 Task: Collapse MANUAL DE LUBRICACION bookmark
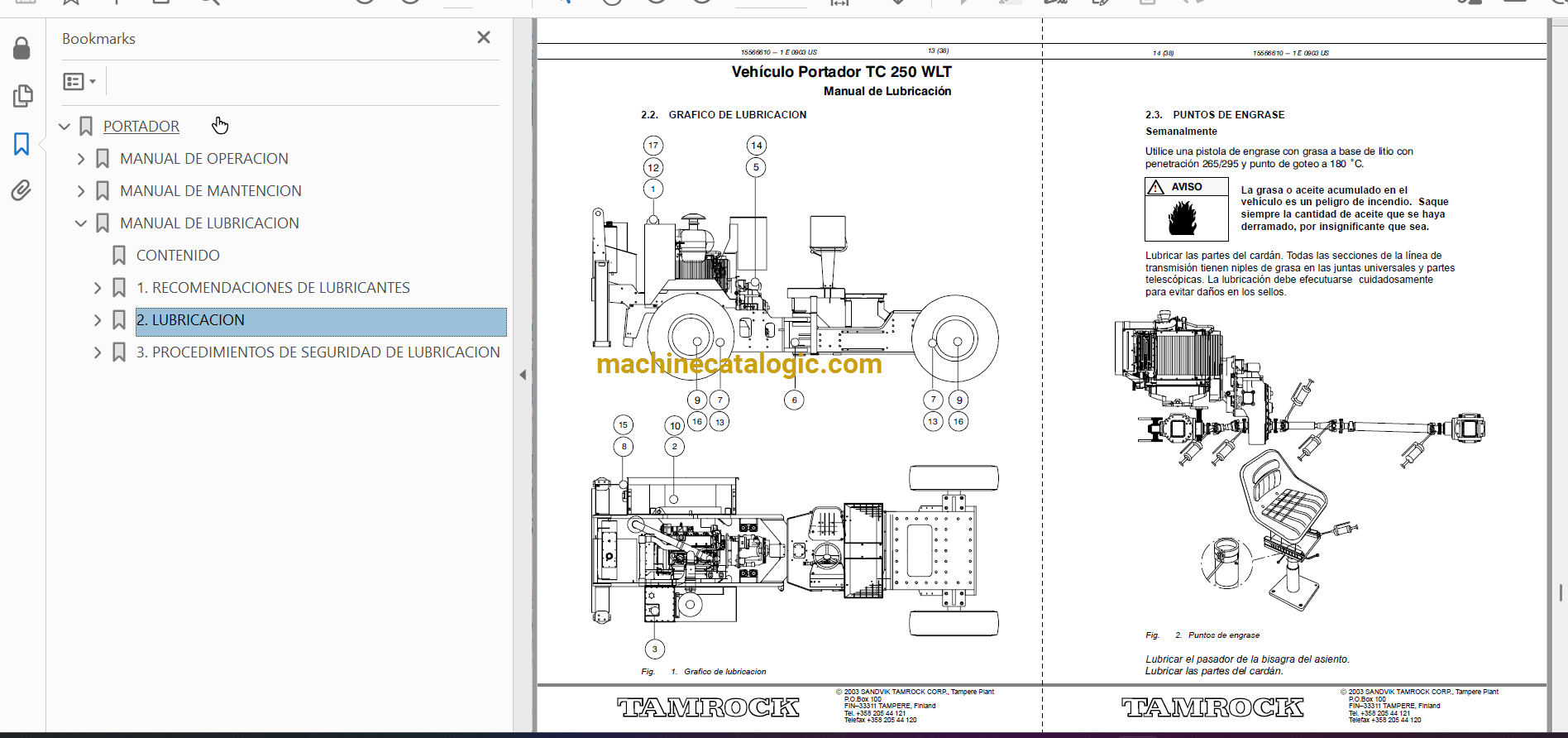click(81, 223)
